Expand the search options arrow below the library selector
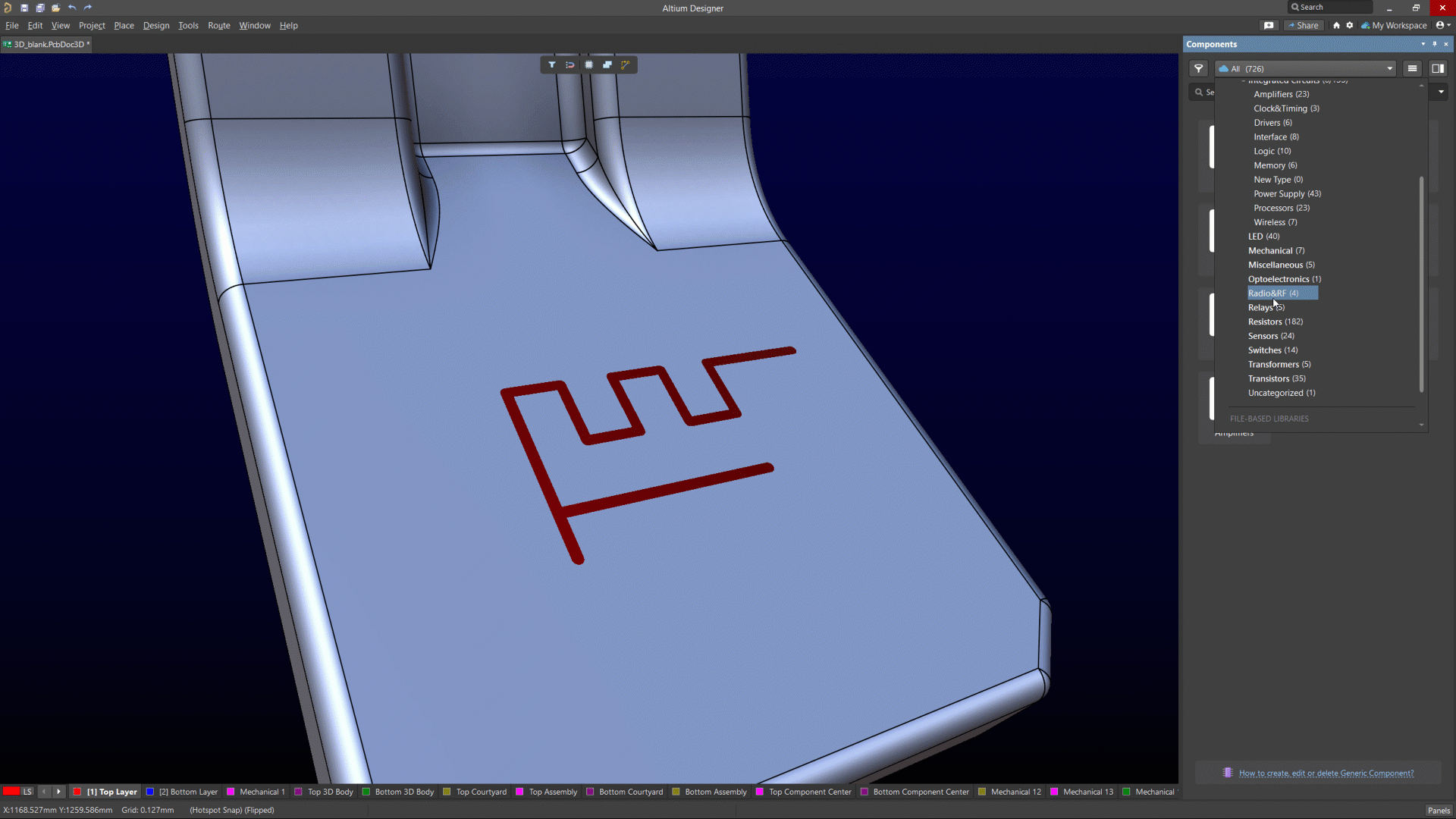1456x819 pixels. point(1440,92)
